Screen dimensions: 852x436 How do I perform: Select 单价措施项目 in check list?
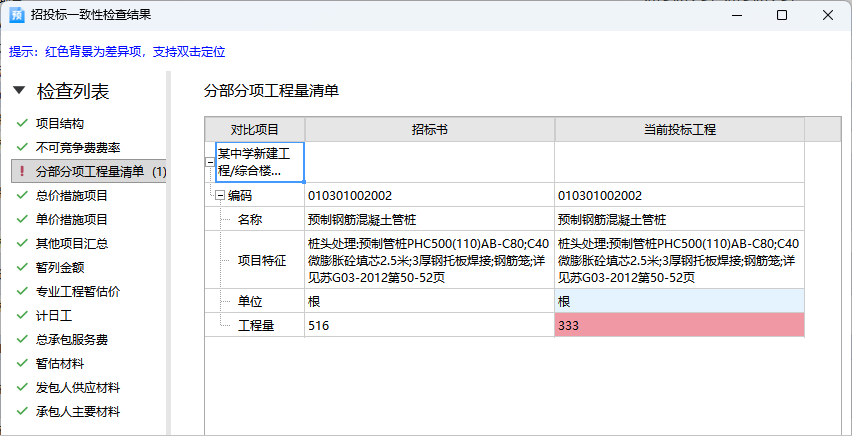71,220
